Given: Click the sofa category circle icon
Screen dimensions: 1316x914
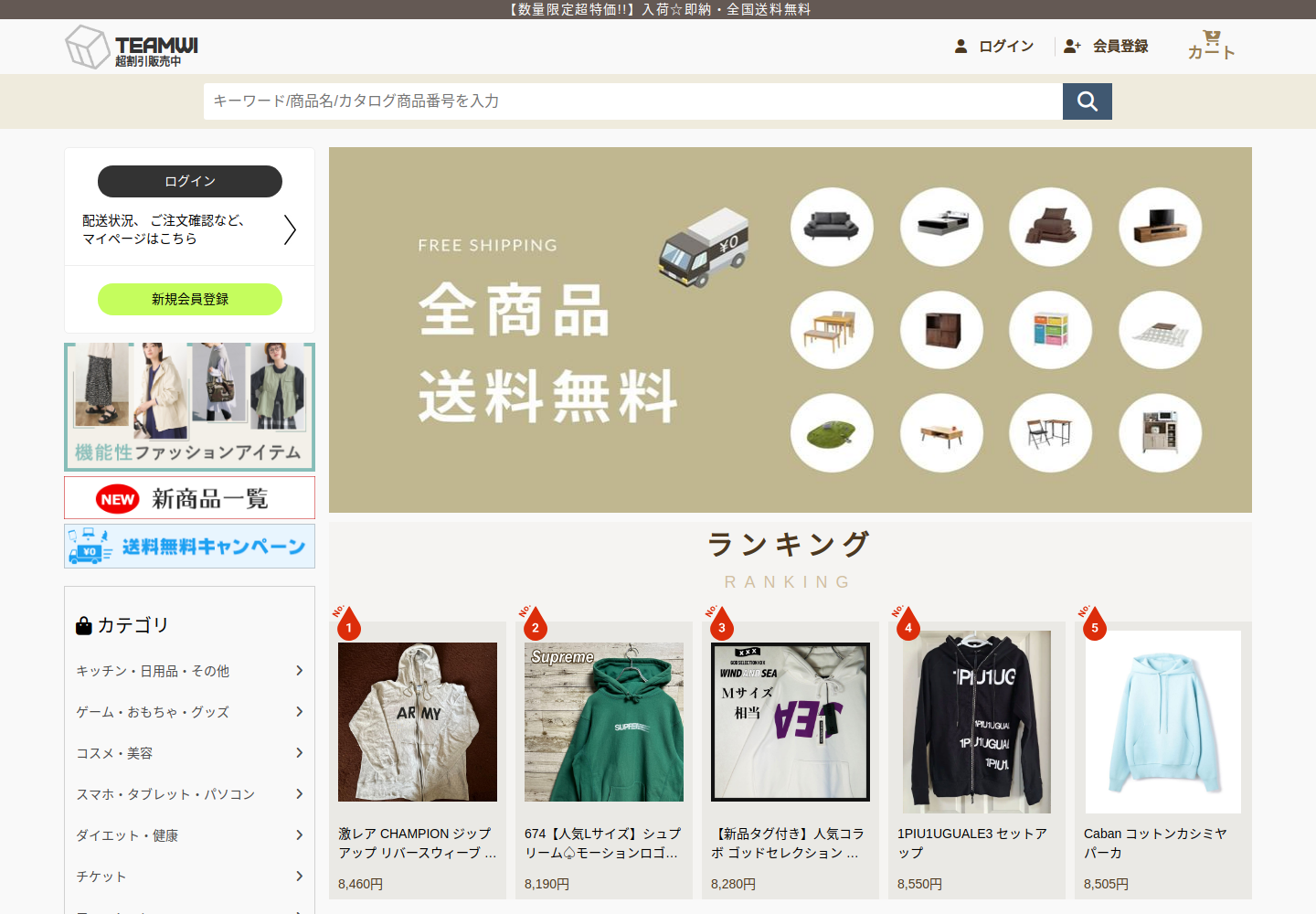Looking at the screenshot, I should click(x=832, y=227).
